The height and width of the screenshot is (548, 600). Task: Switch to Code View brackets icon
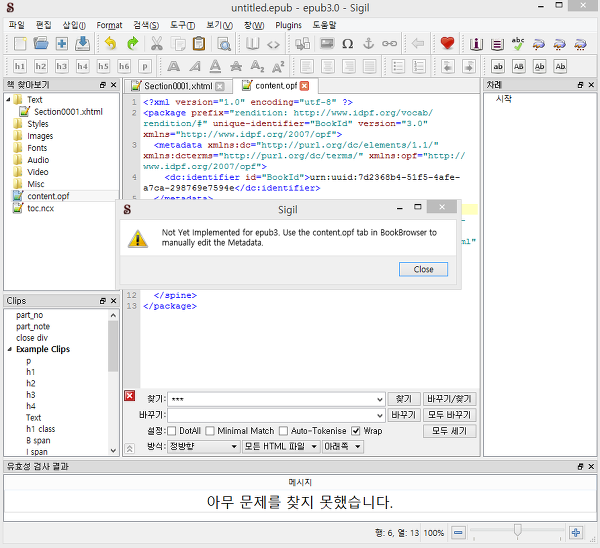[x=273, y=44]
